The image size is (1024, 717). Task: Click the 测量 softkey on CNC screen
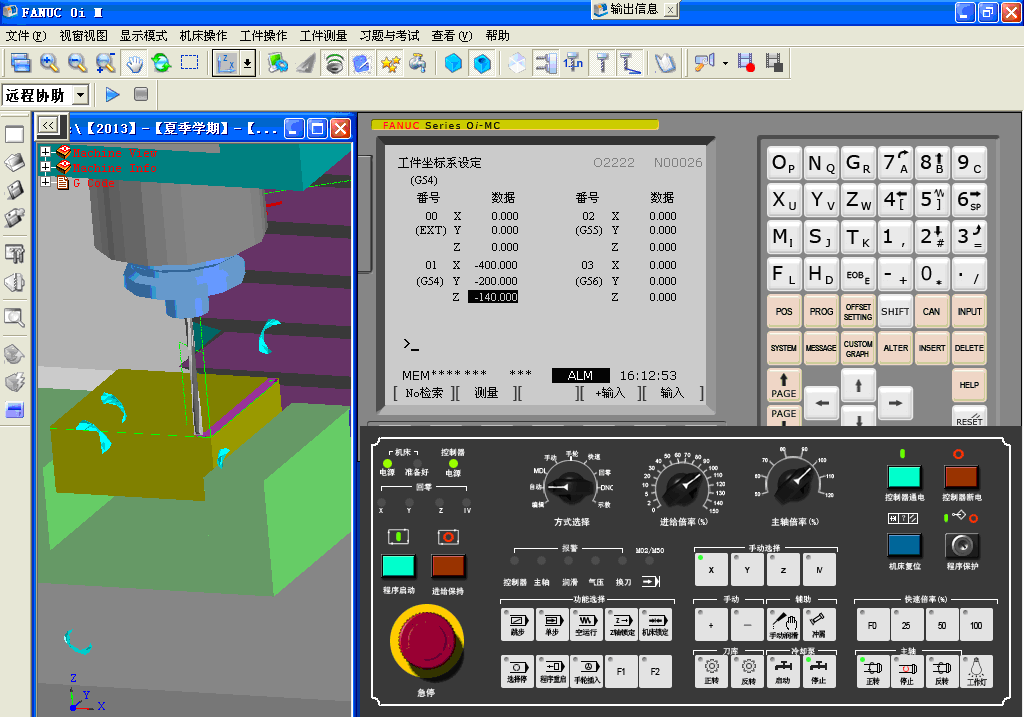click(x=486, y=393)
